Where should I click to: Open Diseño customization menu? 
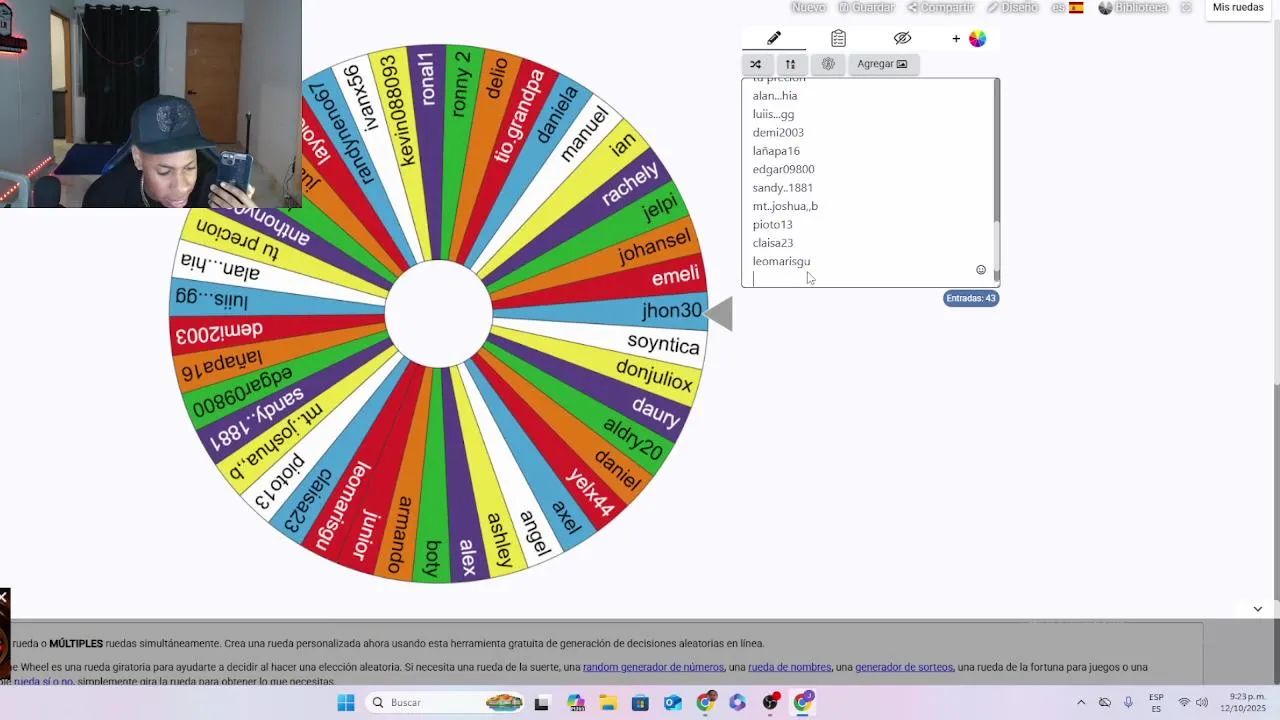[x=1012, y=7]
